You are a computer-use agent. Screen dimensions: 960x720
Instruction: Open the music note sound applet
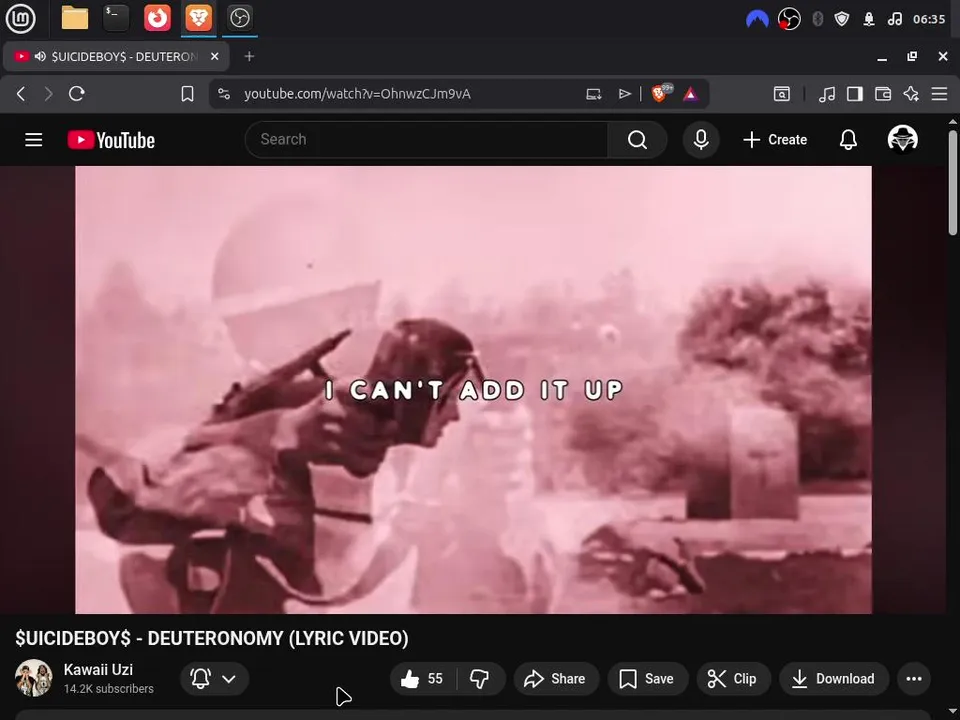894,19
